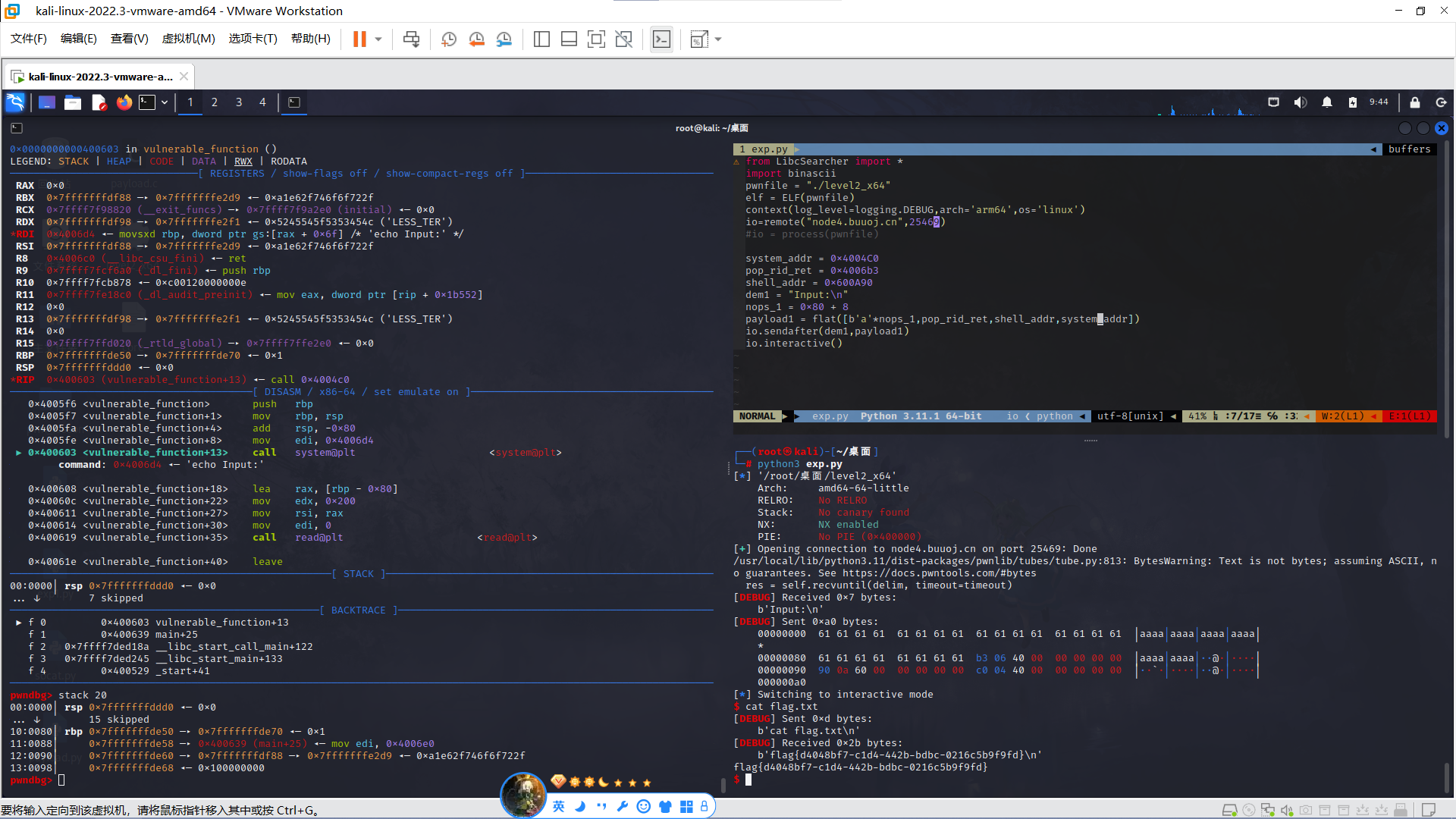Click the buffers label in vim tabline
Viewport: 1456px width, 819px height.
point(1409,149)
